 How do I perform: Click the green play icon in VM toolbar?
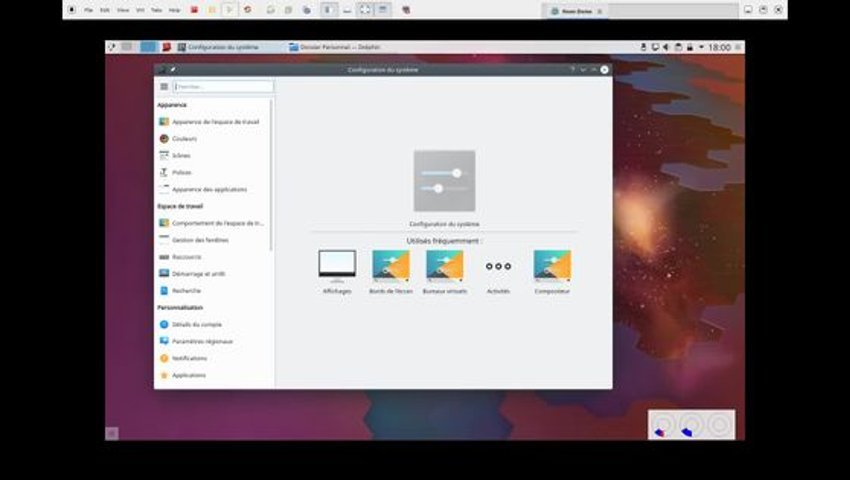229,10
